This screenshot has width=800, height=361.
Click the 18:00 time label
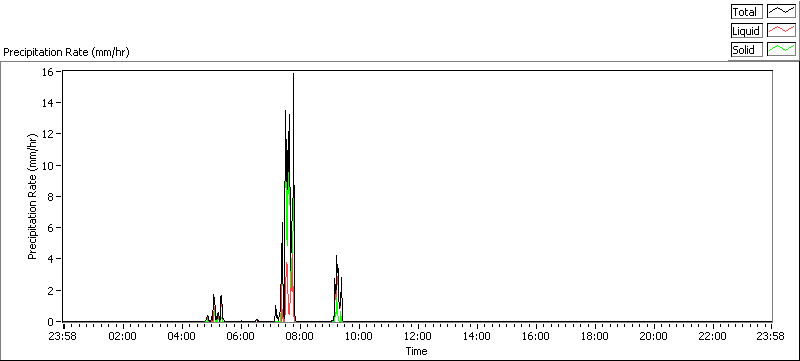[595, 337]
